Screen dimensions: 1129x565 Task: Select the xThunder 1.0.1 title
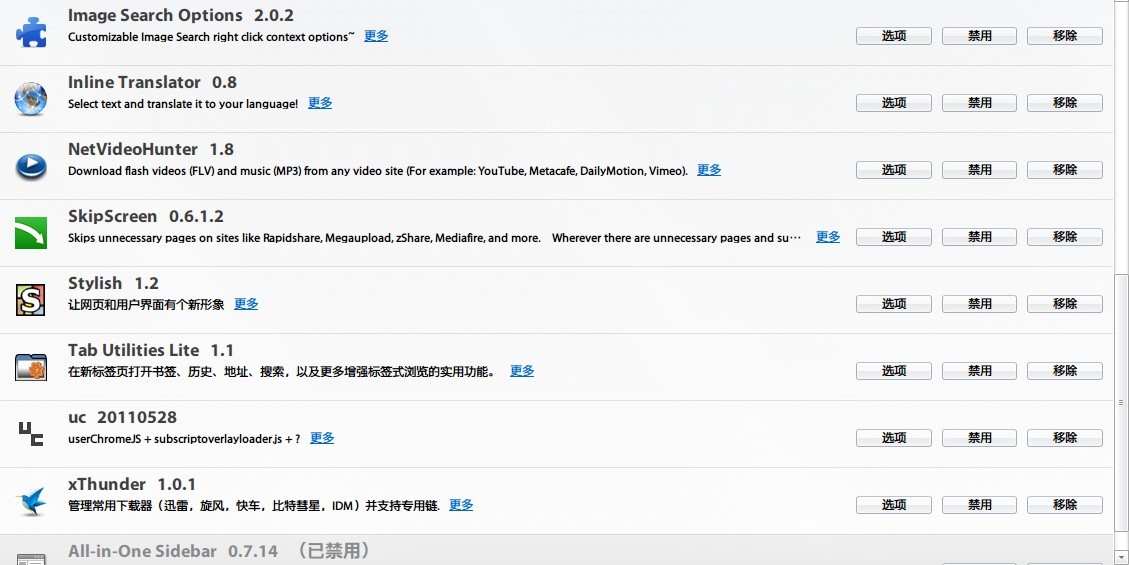coord(132,484)
